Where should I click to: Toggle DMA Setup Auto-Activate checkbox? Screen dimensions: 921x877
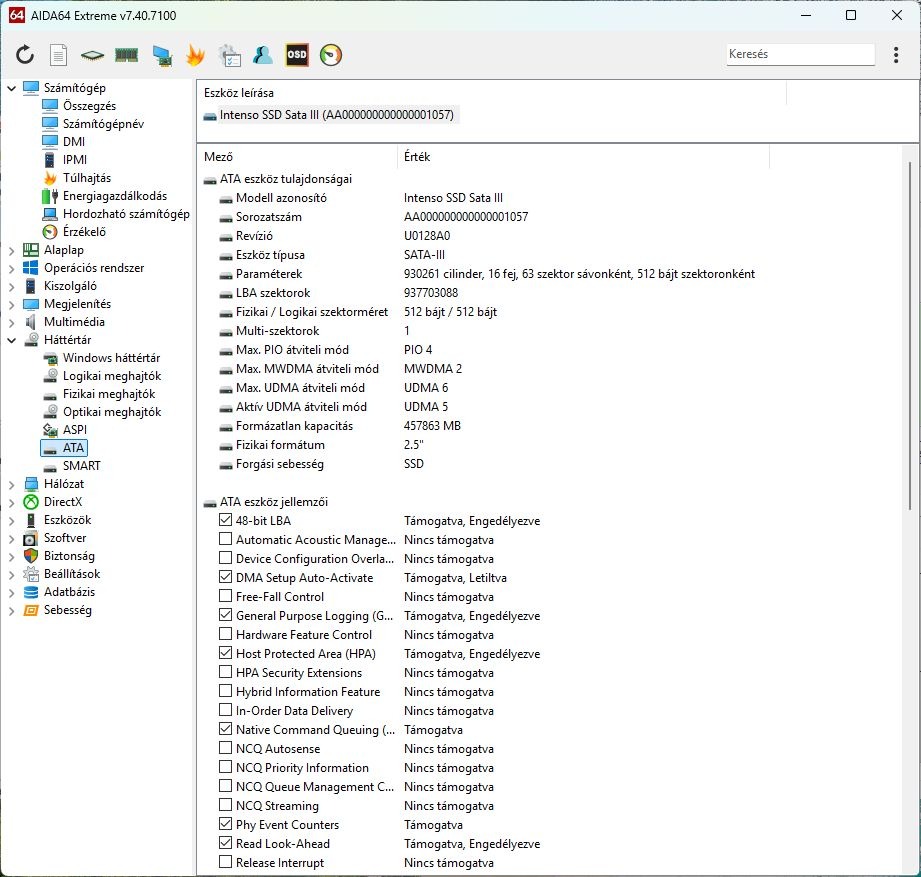(226, 577)
